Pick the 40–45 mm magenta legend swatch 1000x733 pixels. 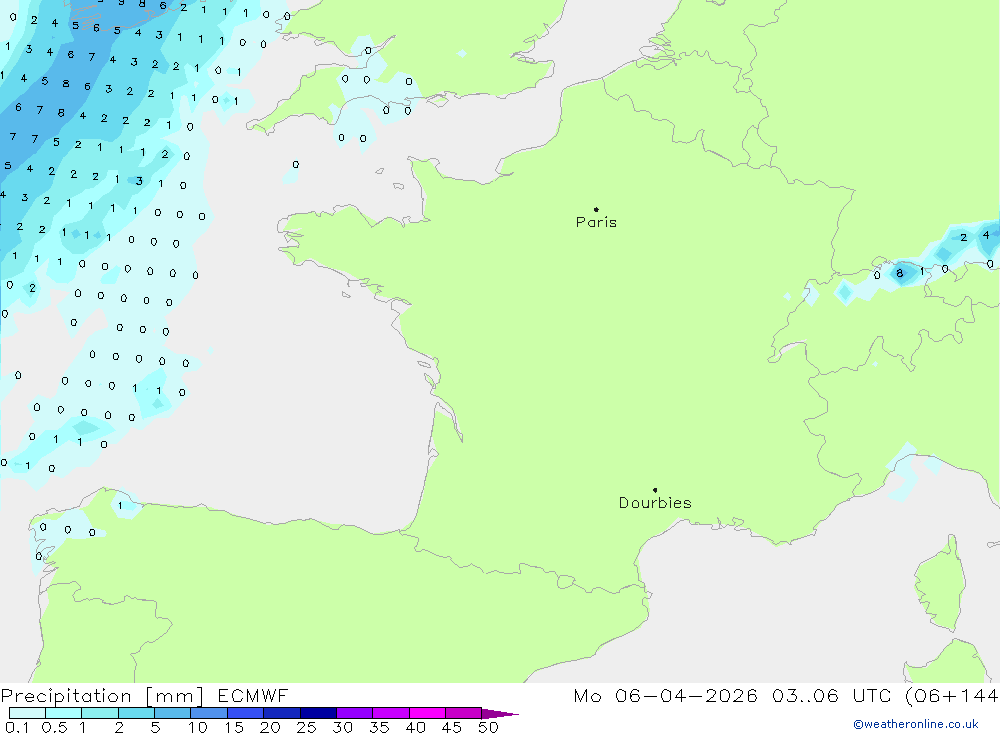(x=427, y=713)
